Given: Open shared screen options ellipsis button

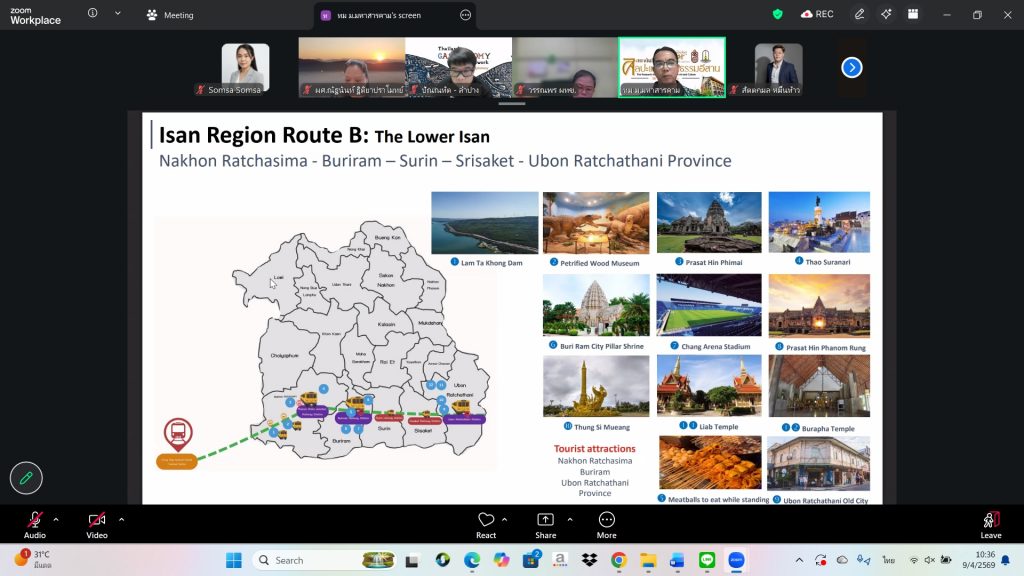Looking at the screenshot, I should tap(465, 15).
